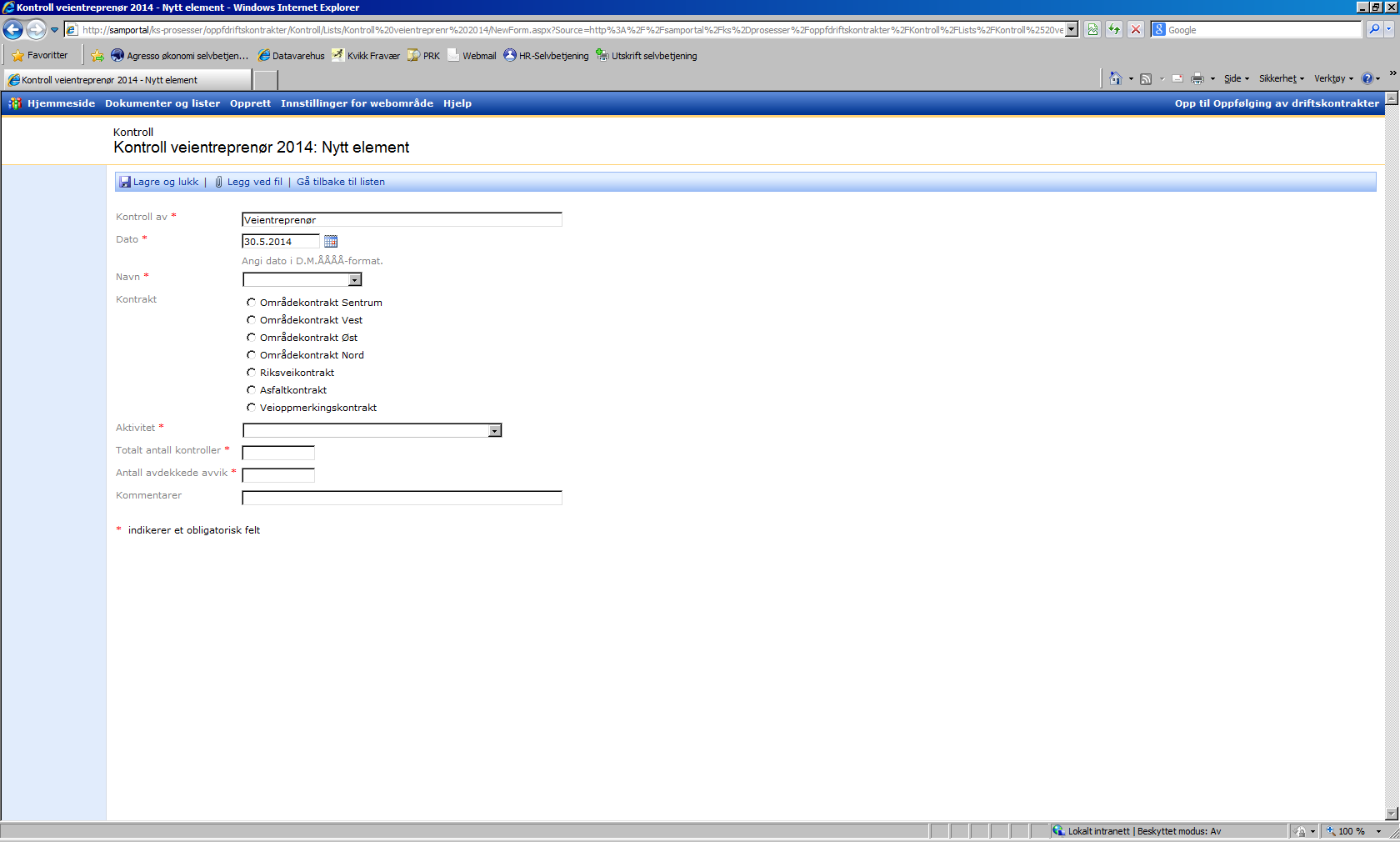1400x842 pixels.
Task: Open the PRK favorite
Action: pos(423,56)
